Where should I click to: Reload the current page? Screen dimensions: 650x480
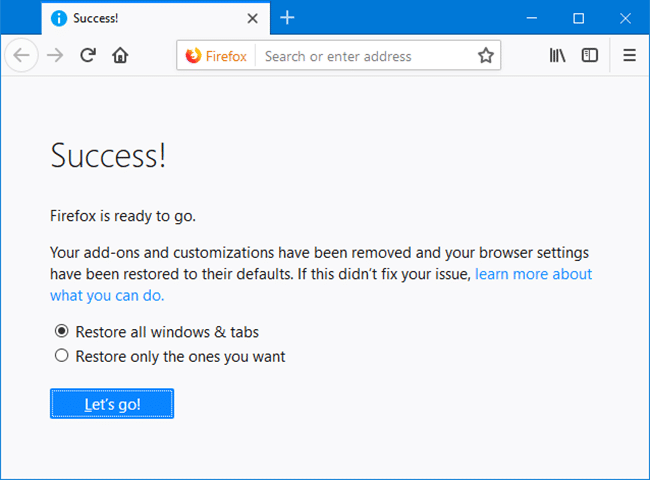tap(88, 55)
